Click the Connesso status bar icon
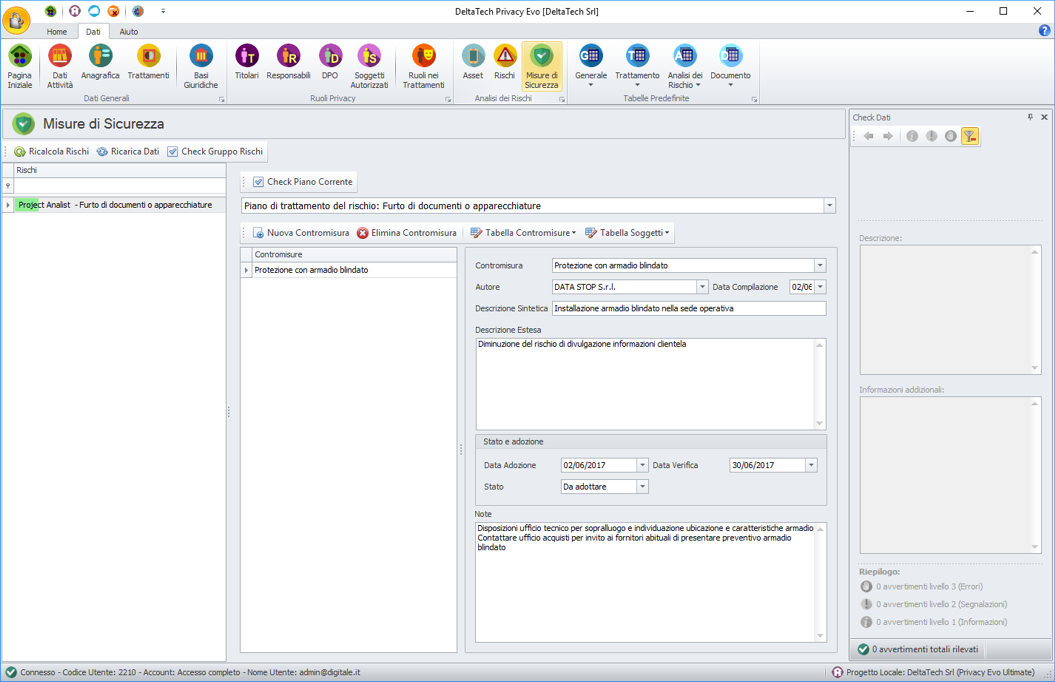The image size is (1055, 682). [10, 672]
